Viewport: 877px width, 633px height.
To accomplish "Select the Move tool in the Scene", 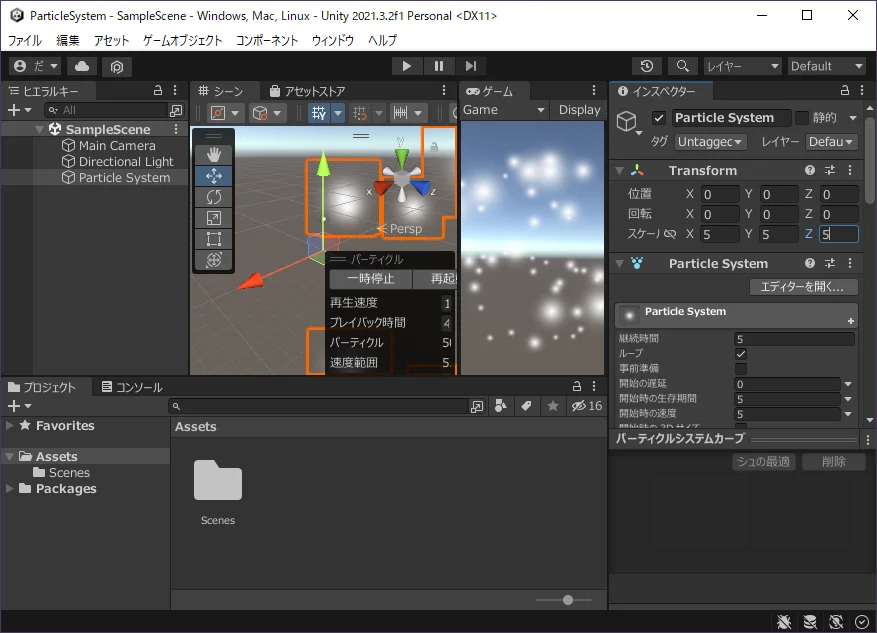I will [214, 176].
